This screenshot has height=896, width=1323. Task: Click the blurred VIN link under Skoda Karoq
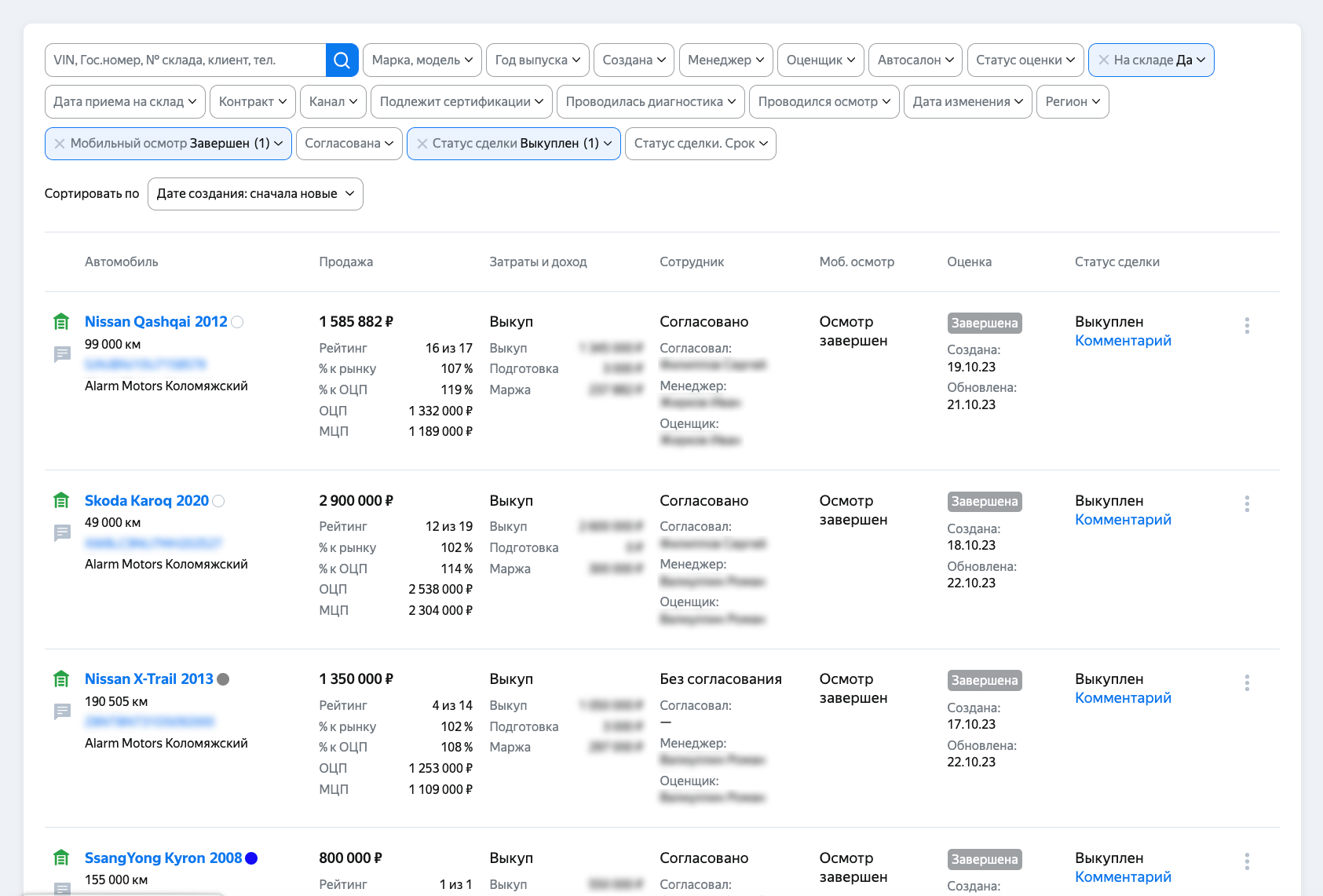click(x=153, y=543)
